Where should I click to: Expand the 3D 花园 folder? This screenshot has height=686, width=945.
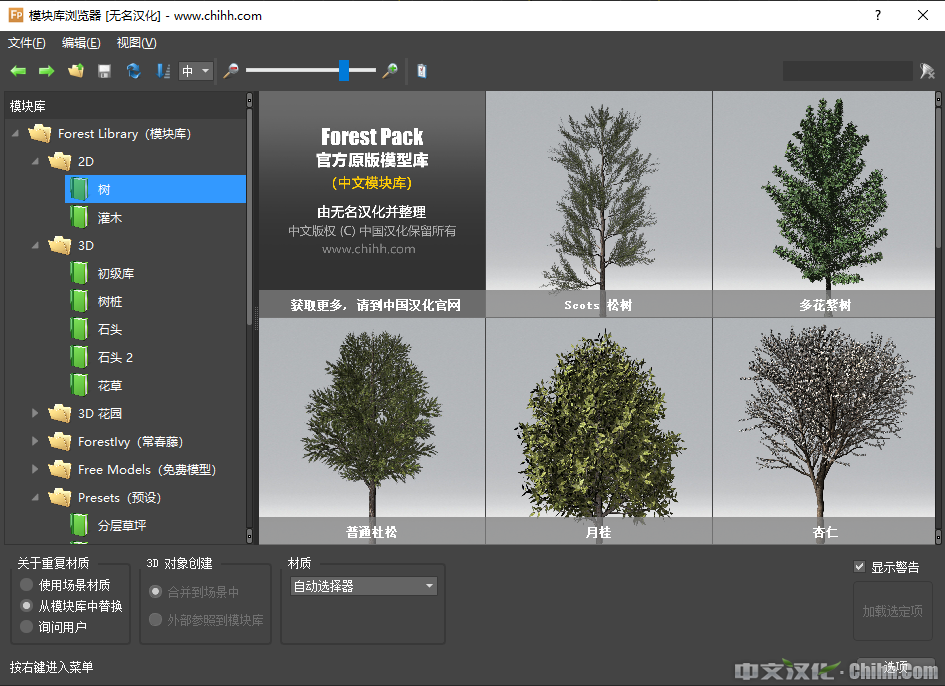click(36, 413)
